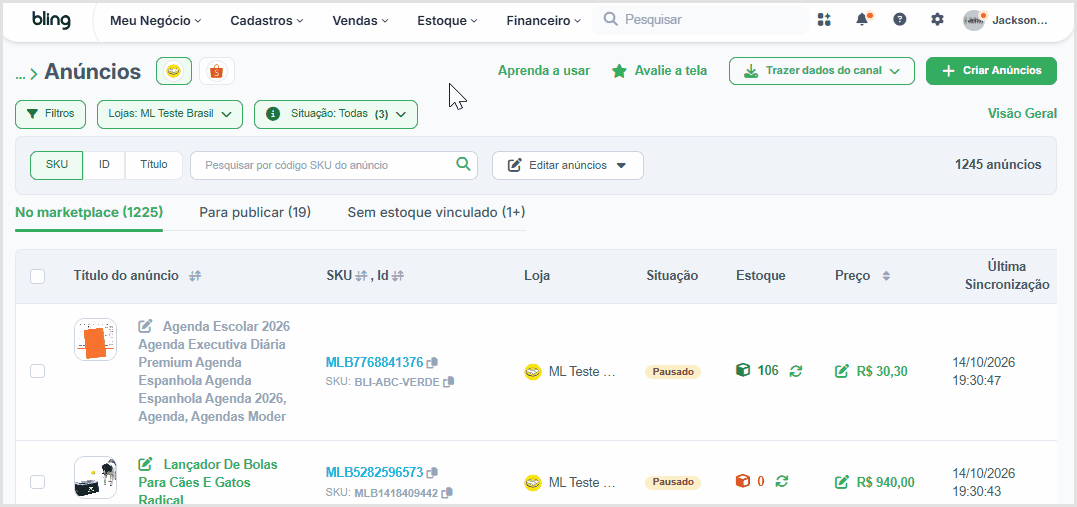This screenshot has width=1077, height=507.
Task: Open the Filtros button
Action: coord(50,114)
